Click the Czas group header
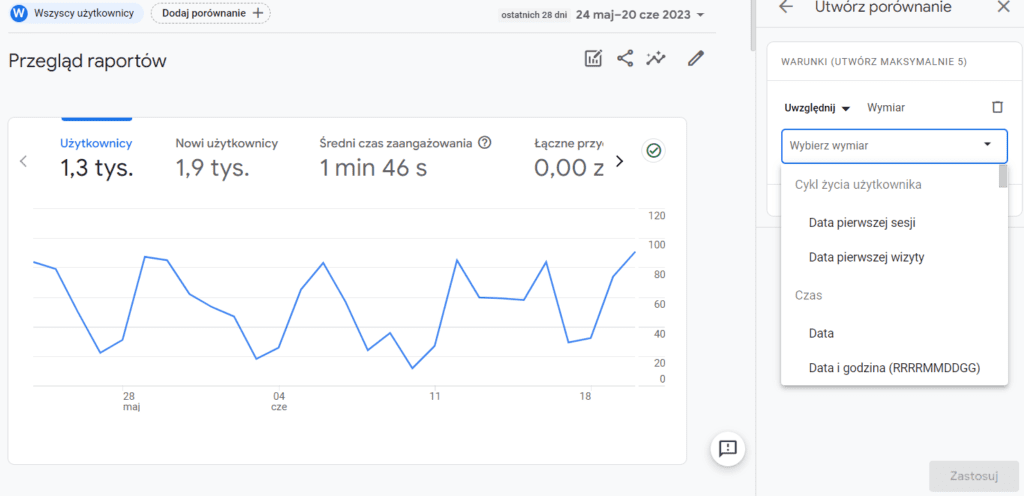The width and height of the screenshot is (1024, 496). point(808,296)
